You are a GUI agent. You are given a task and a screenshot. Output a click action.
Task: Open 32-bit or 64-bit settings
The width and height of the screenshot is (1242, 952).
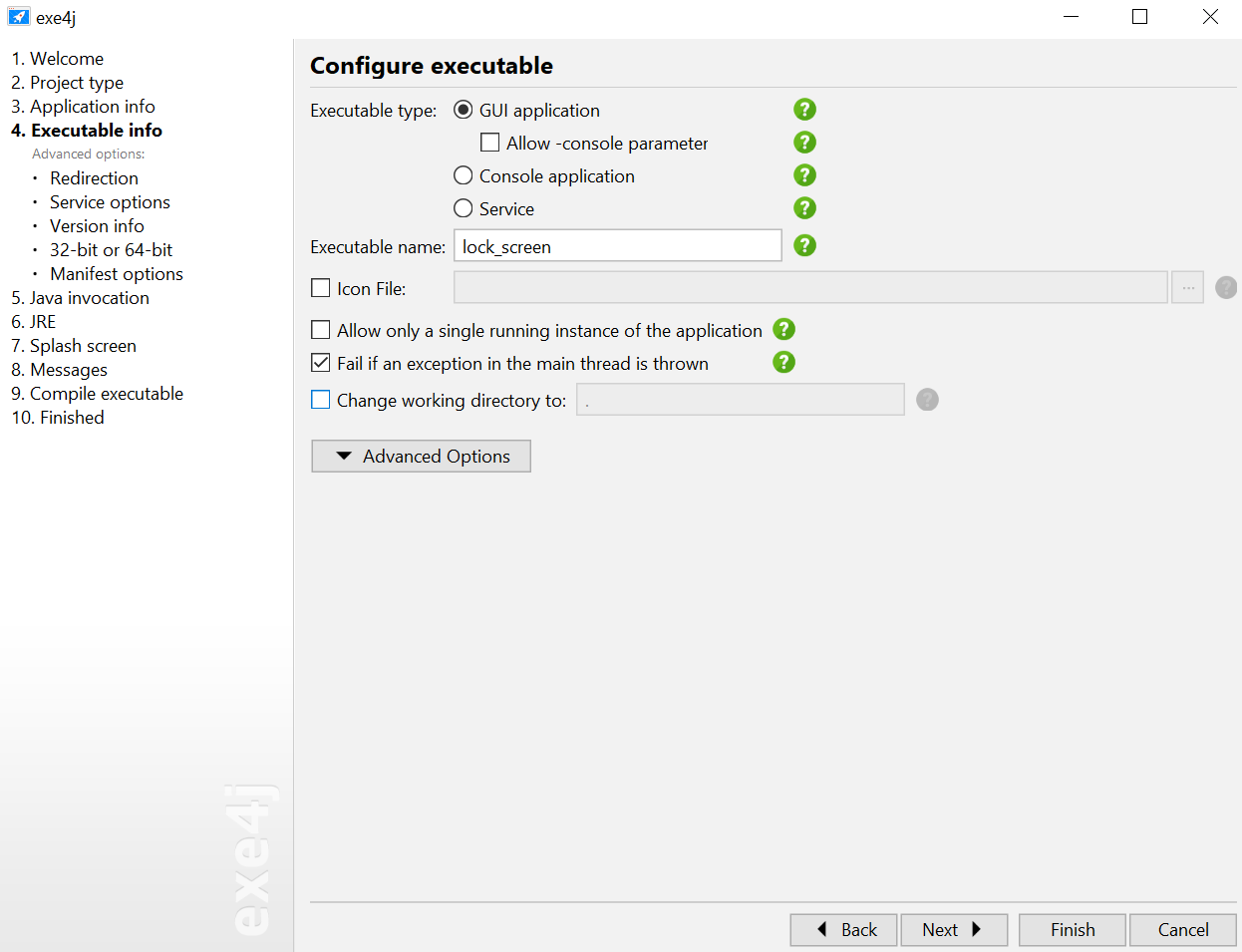point(111,250)
